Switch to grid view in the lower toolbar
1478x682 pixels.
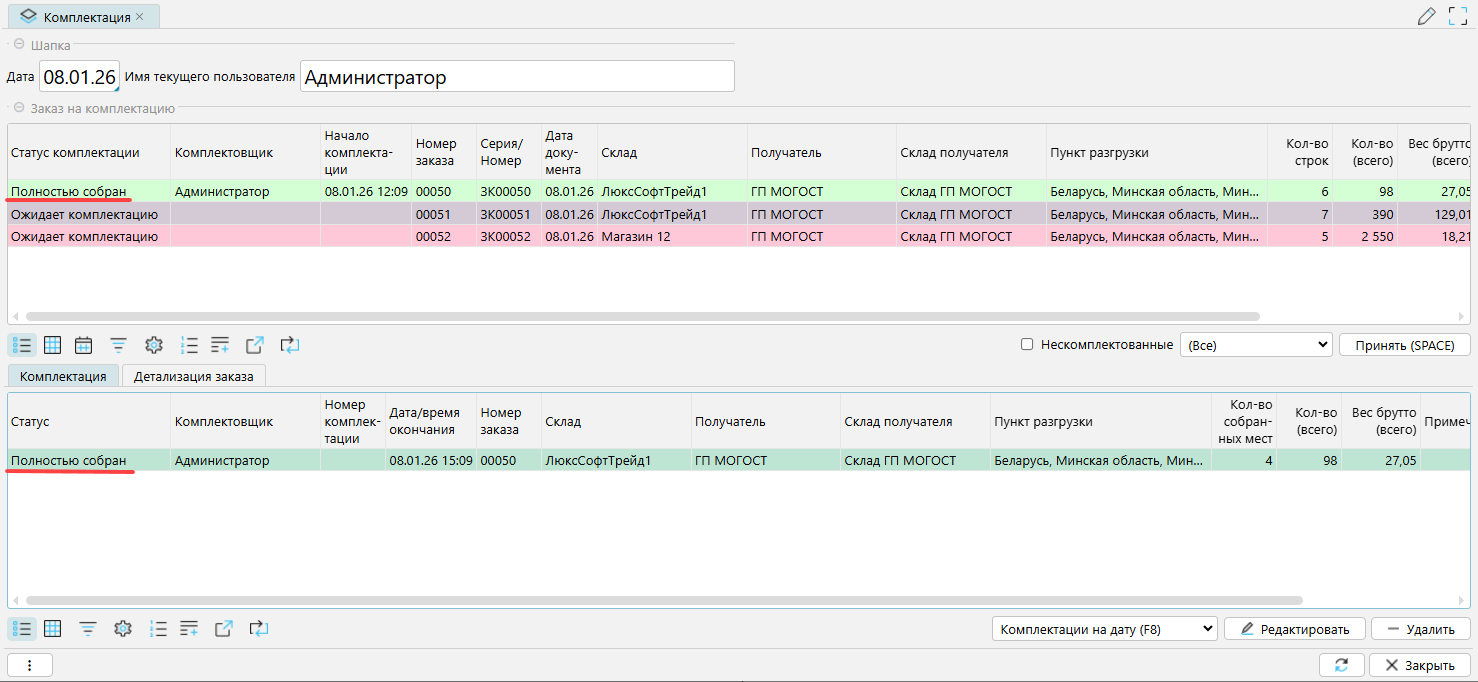pyautogui.click(x=53, y=629)
